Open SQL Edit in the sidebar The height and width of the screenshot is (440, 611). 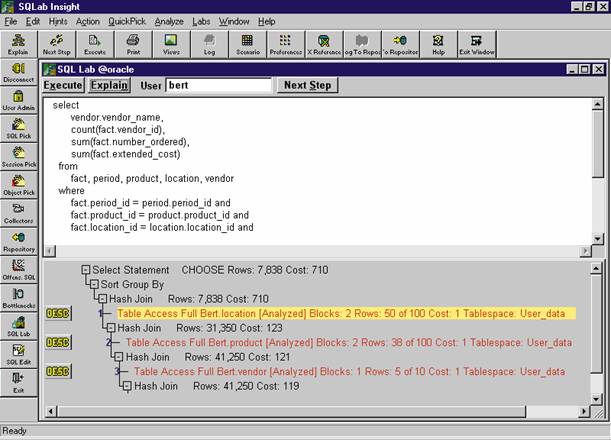pyautogui.click(x=18, y=355)
